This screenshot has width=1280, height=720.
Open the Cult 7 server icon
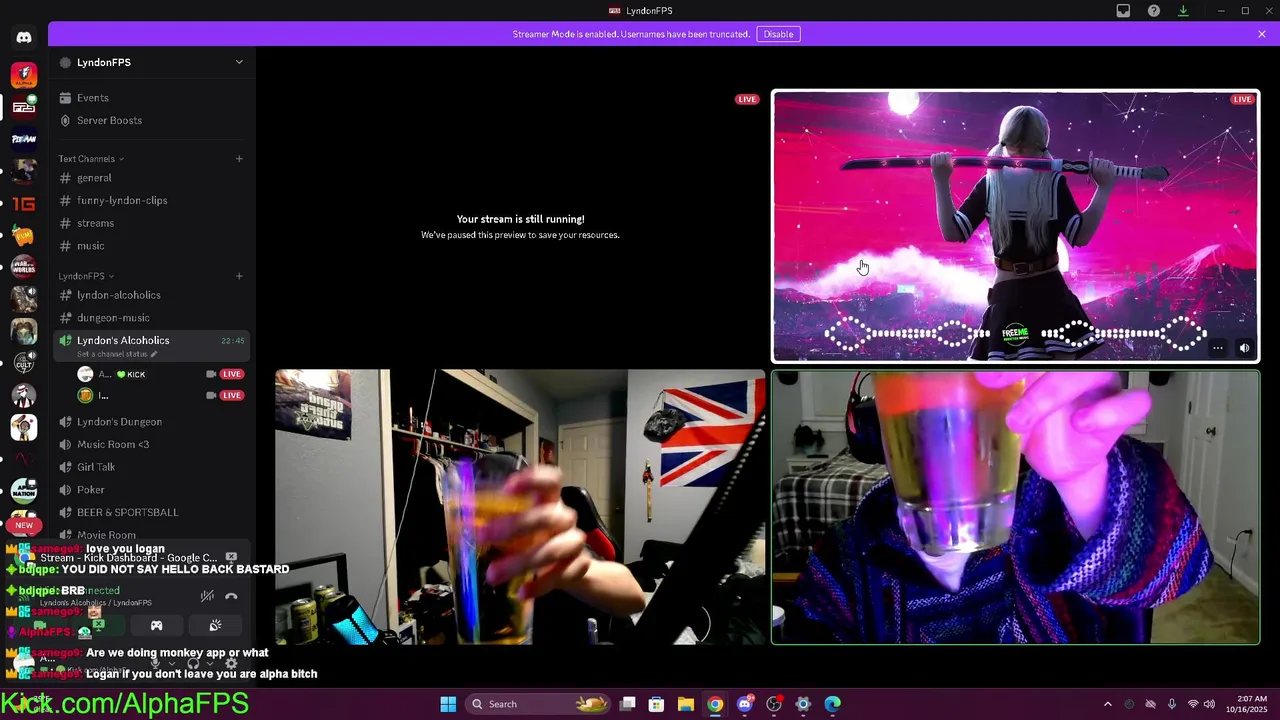(x=24, y=363)
